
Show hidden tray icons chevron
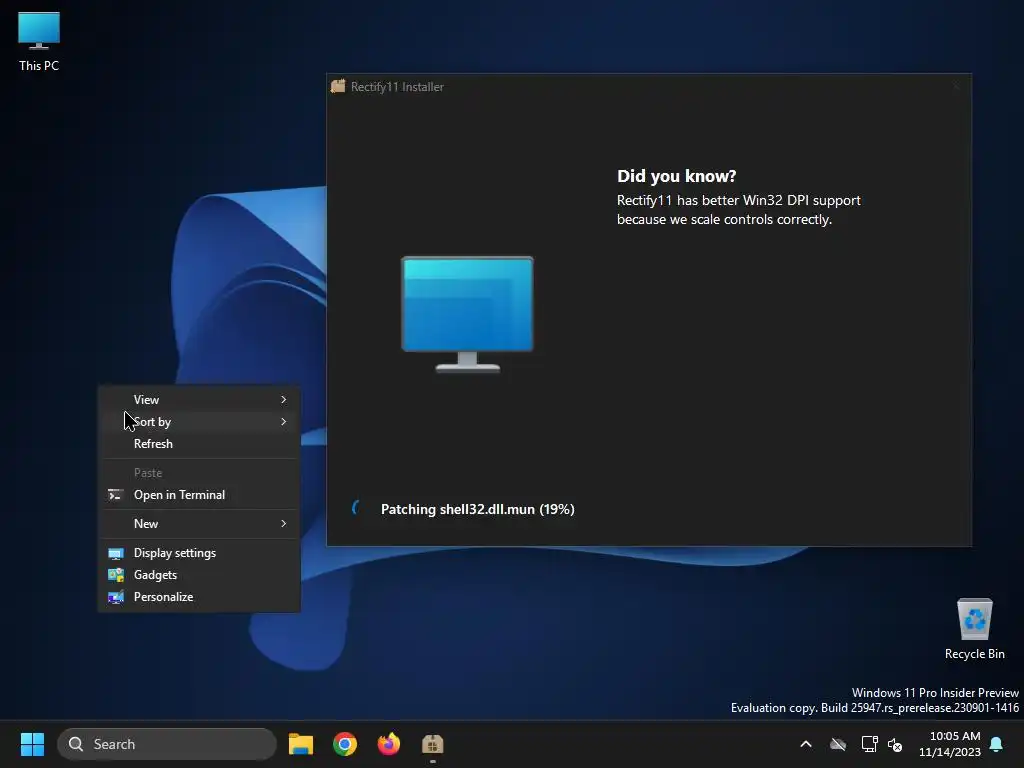pyautogui.click(x=806, y=744)
